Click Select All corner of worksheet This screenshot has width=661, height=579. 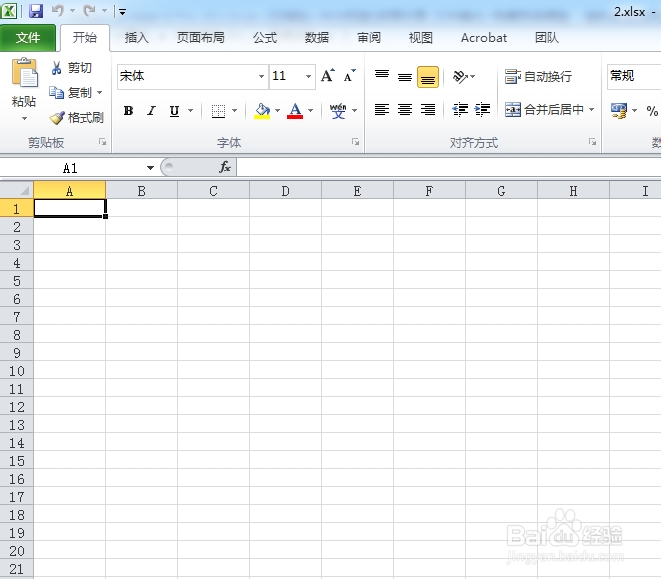(17, 190)
